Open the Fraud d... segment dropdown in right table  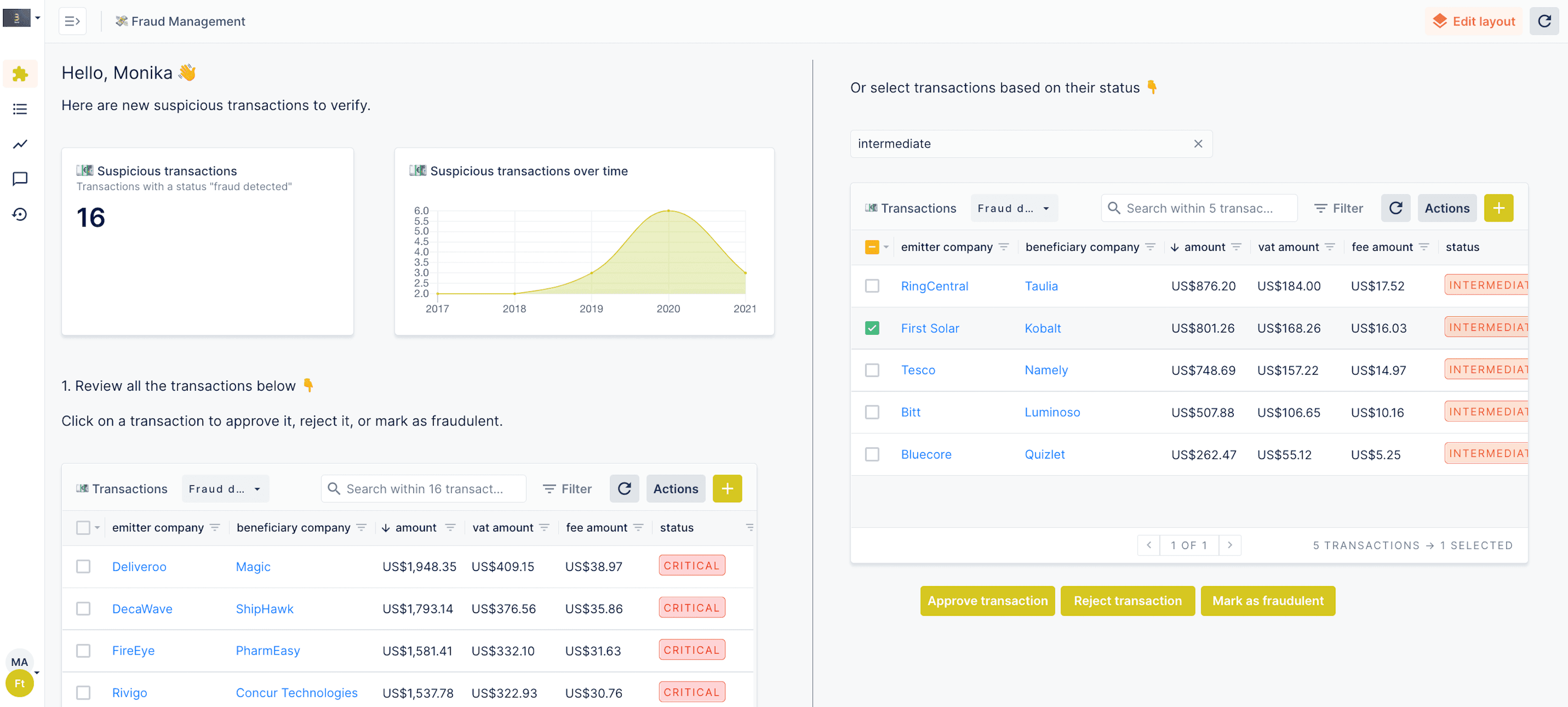1013,208
